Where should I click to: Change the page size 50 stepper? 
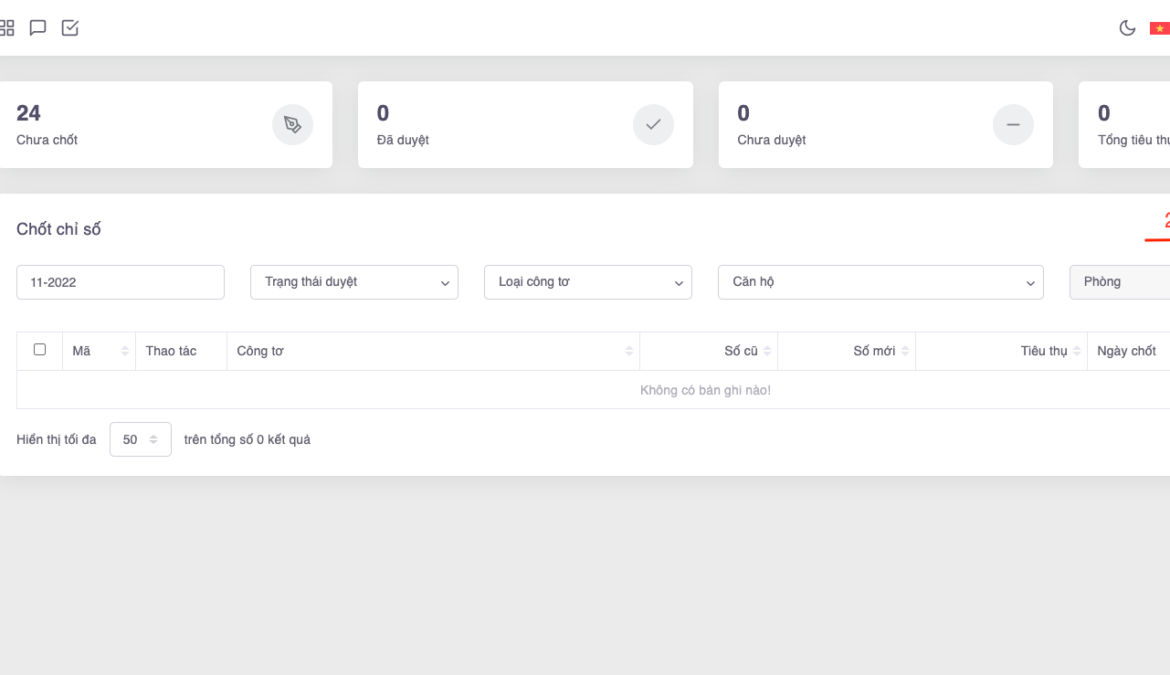140,440
